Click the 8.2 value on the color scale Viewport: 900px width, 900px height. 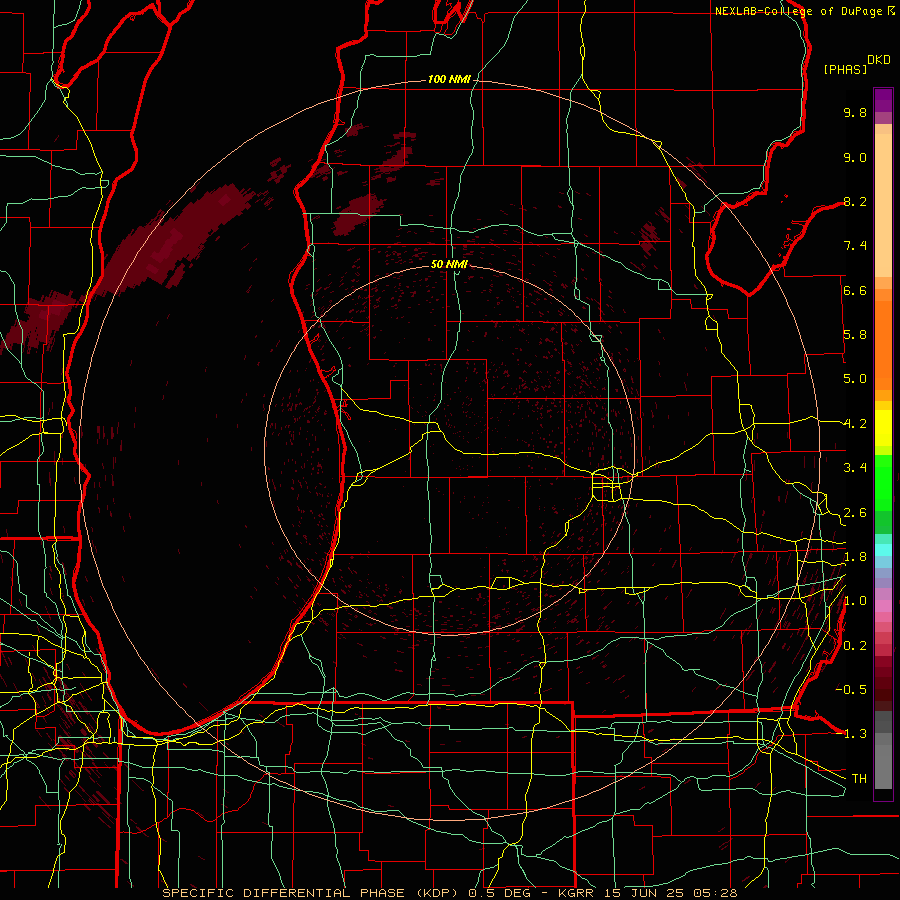(x=855, y=201)
